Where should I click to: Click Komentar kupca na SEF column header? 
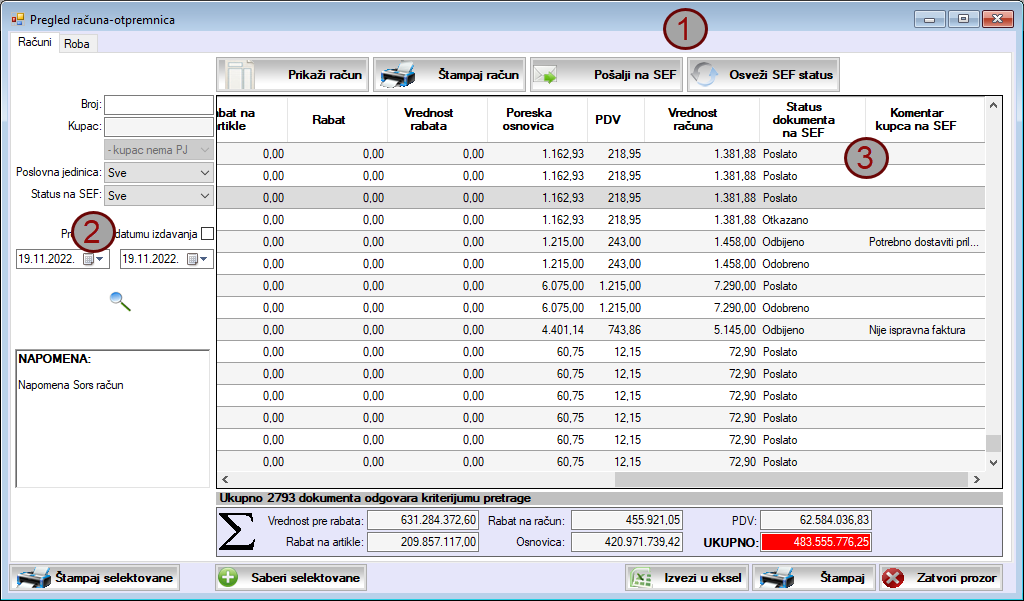(925, 120)
